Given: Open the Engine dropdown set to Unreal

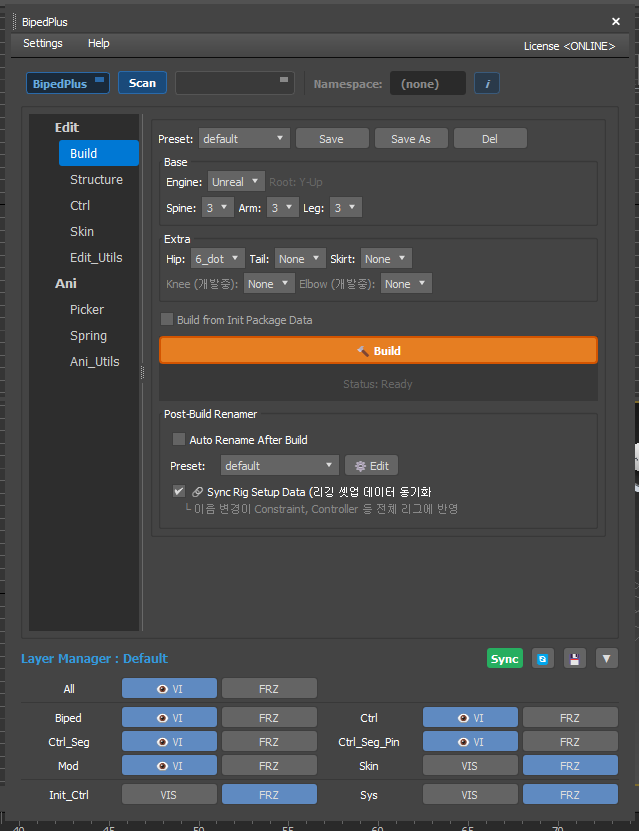Looking at the screenshot, I should [236, 182].
